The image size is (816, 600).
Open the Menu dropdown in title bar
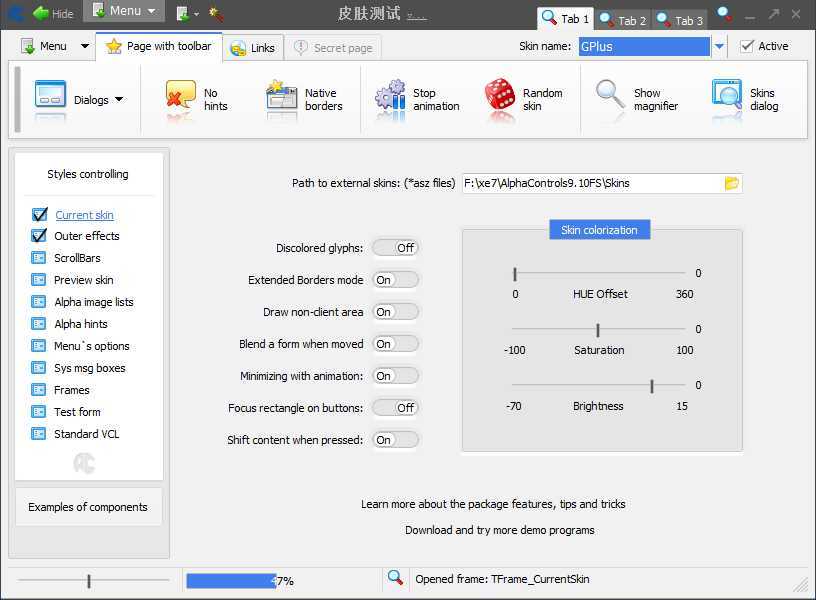pos(124,11)
